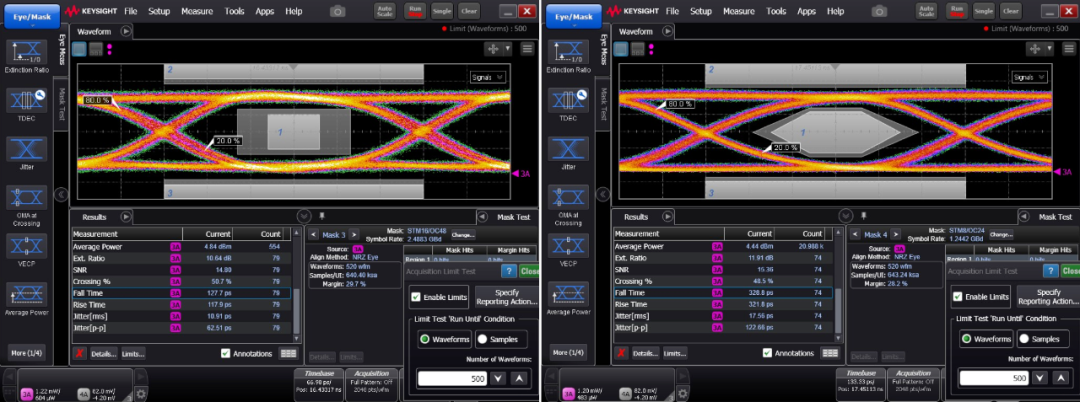Select Samples radio button in left window

pos(482,339)
